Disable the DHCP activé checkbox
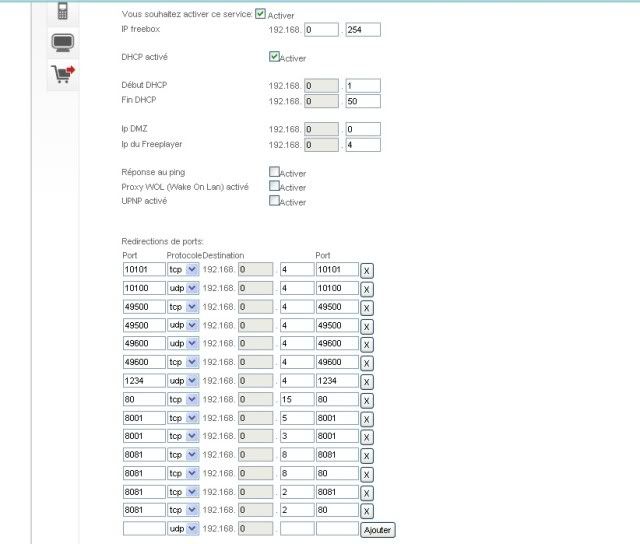This screenshot has height=544, width=640. pos(275,57)
